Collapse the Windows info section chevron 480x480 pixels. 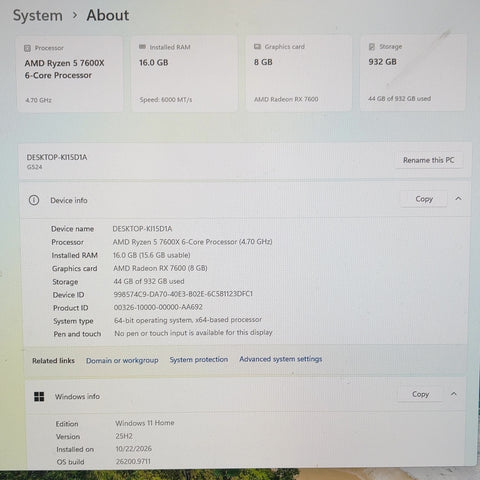[x=454, y=394]
